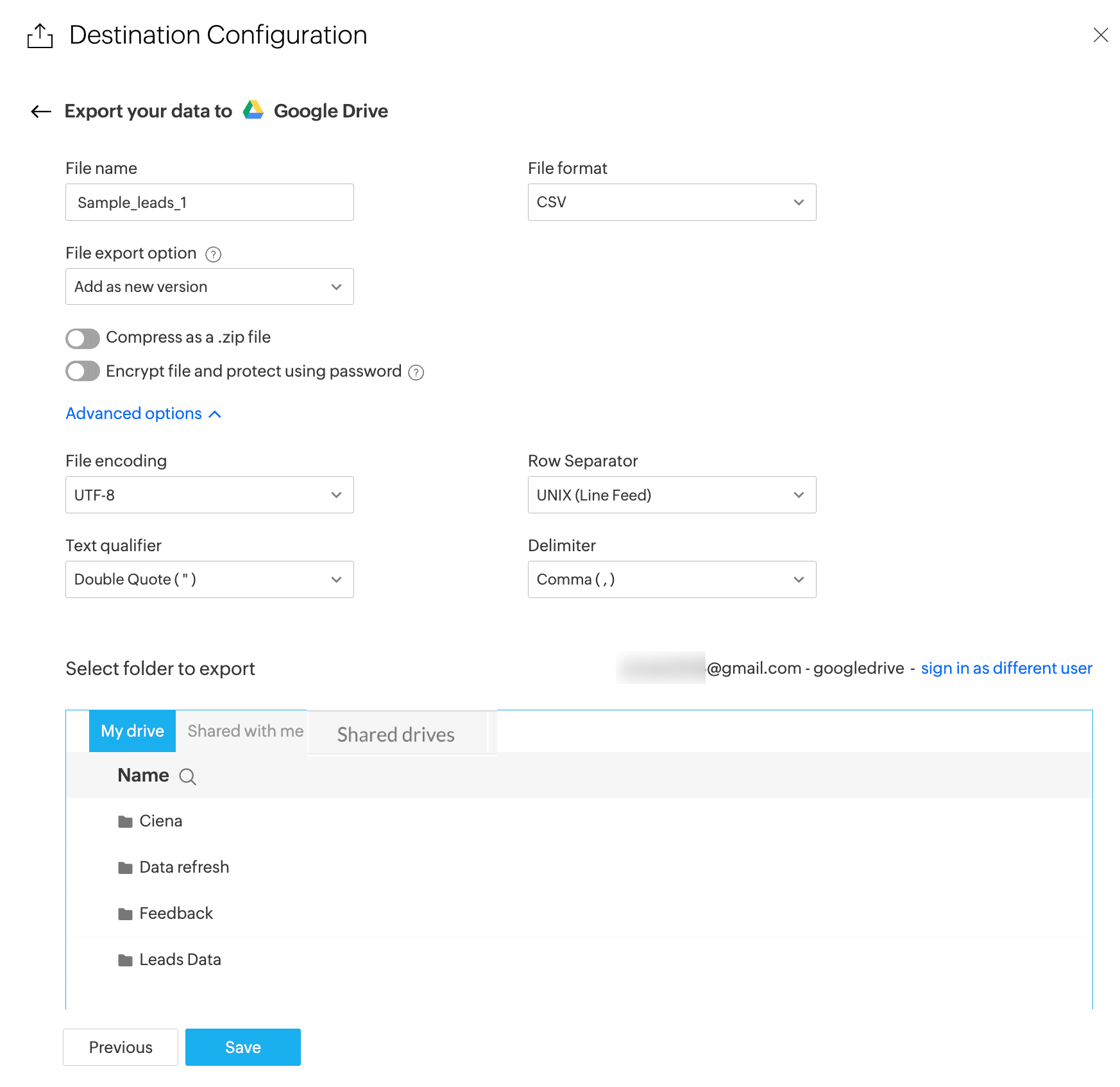Collapse the Advanced options section

143,414
